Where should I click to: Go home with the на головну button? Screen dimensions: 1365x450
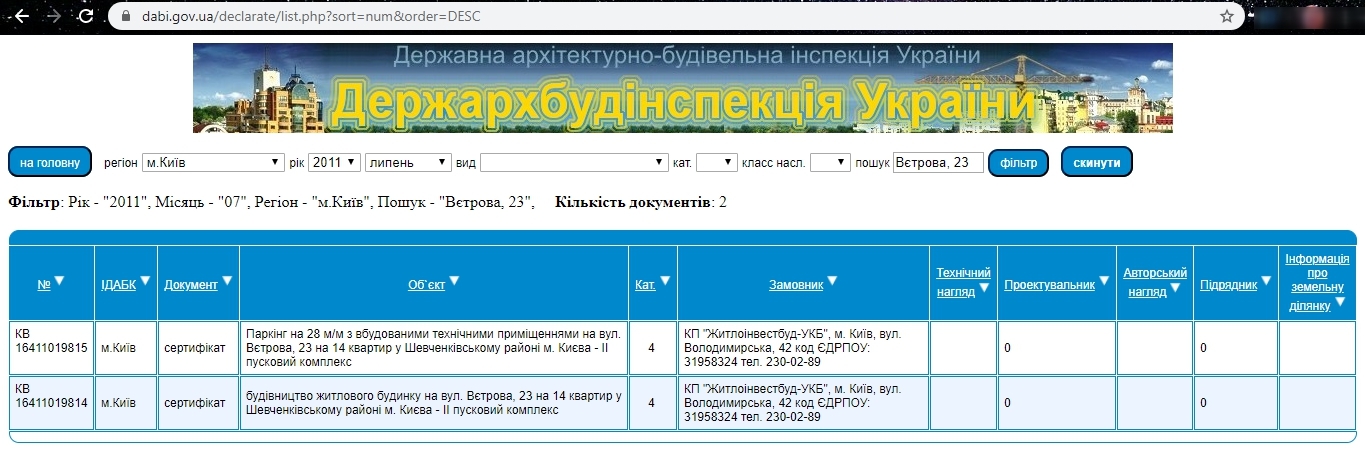click(50, 162)
